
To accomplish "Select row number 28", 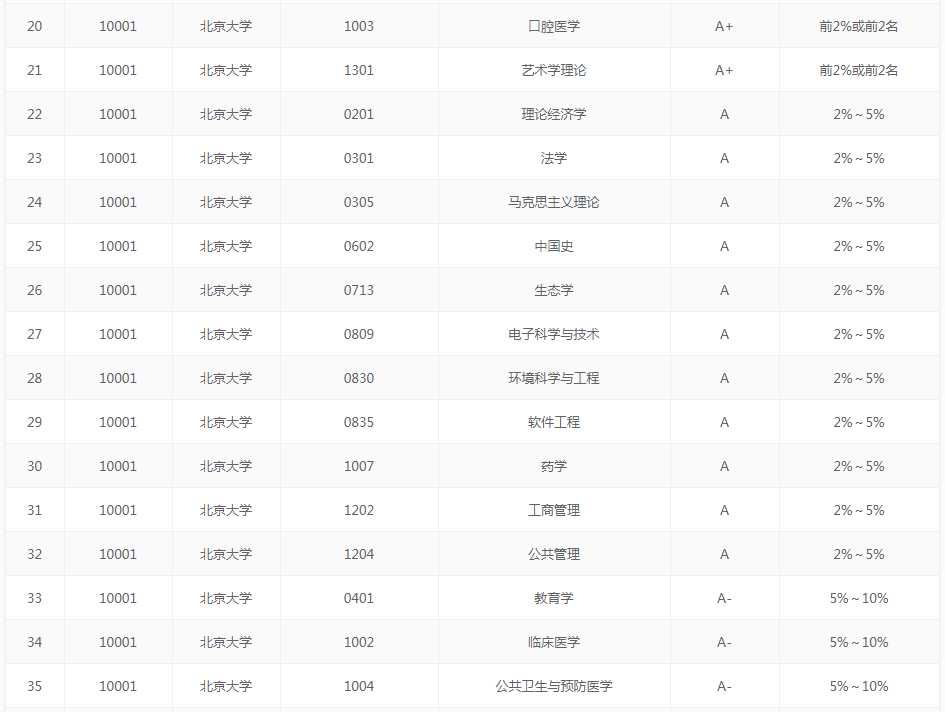I will pyautogui.click(x=34, y=378).
